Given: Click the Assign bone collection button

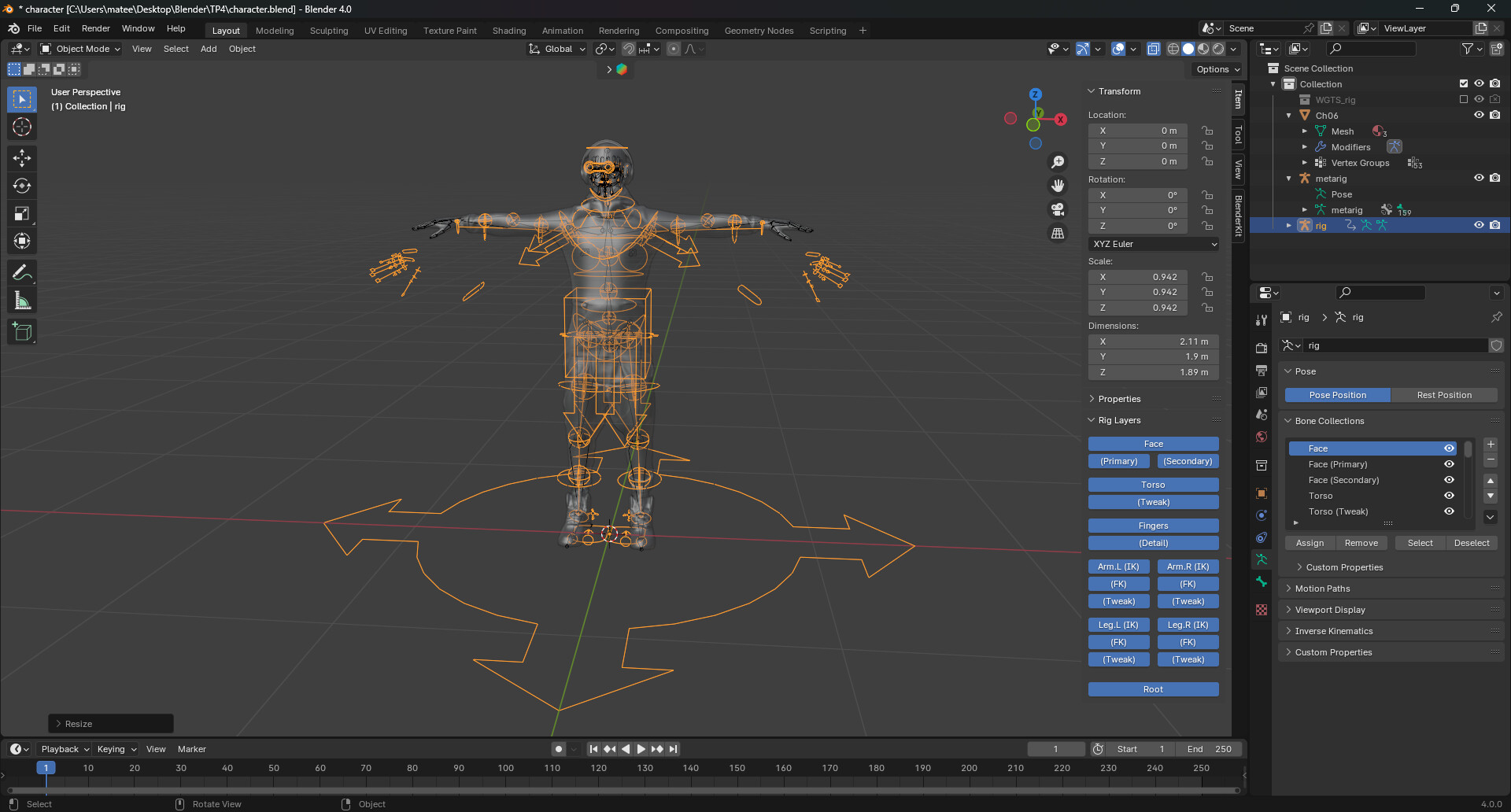Looking at the screenshot, I should coord(1310,543).
